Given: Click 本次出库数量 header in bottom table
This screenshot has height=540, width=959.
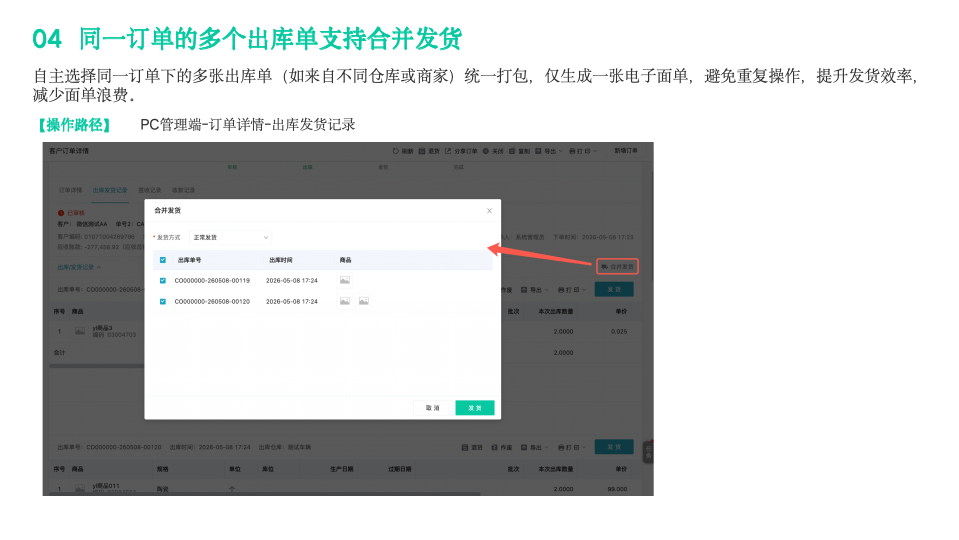Looking at the screenshot, I should point(555,469).
